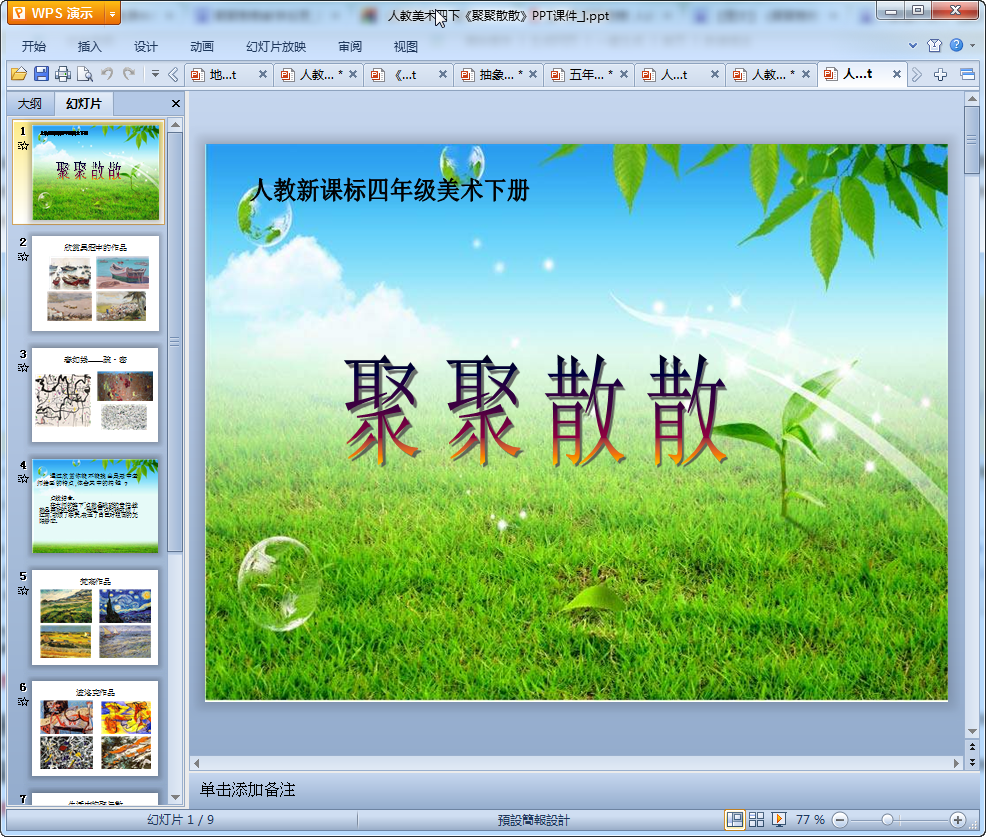Show the document window list icon
Image resolution: width=986 pixels, height=837 pixels.
click(x=967, y=75)
